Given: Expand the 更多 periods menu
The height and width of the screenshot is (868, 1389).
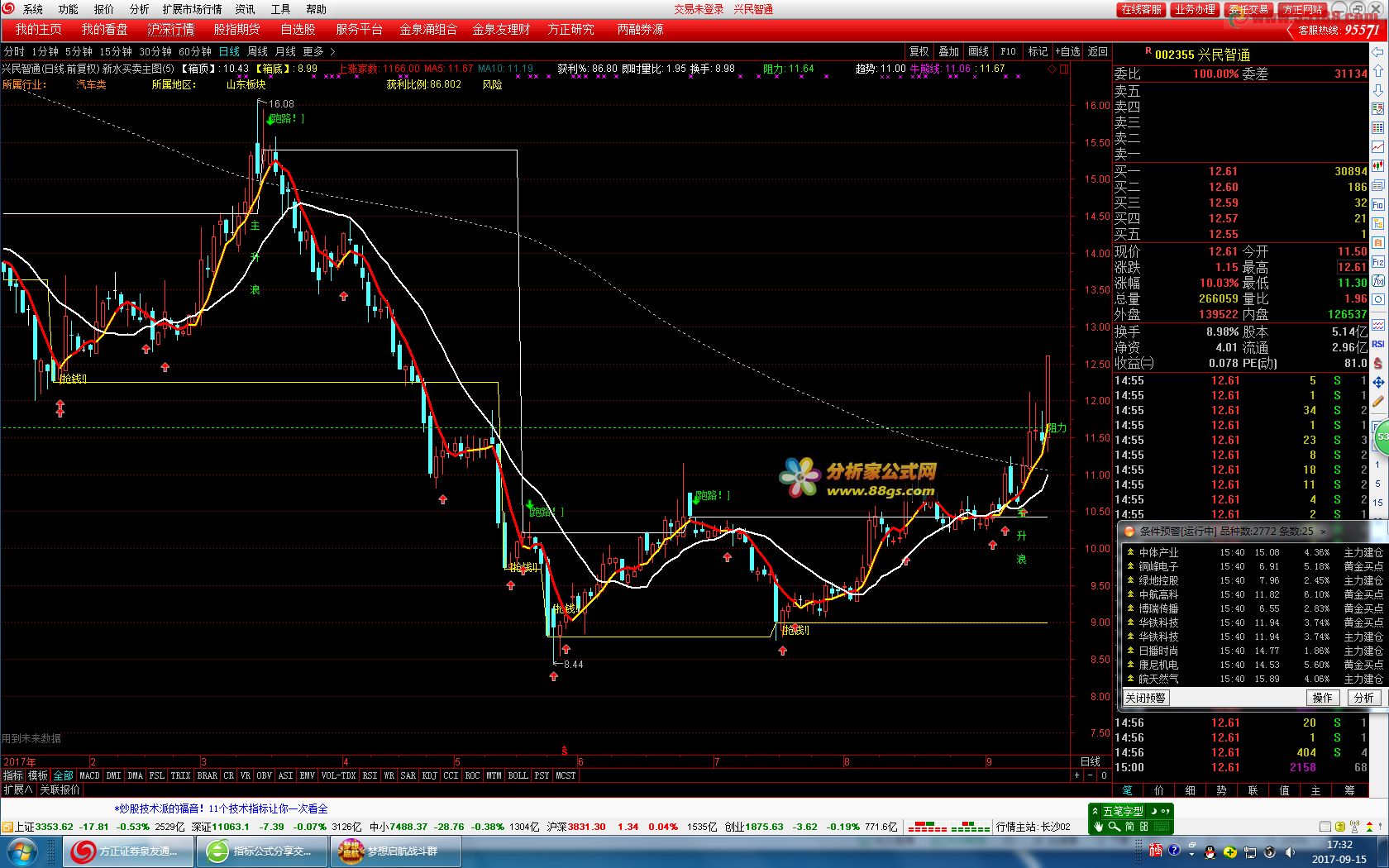Looking at the screenshot, I should (x=318, y=51).
